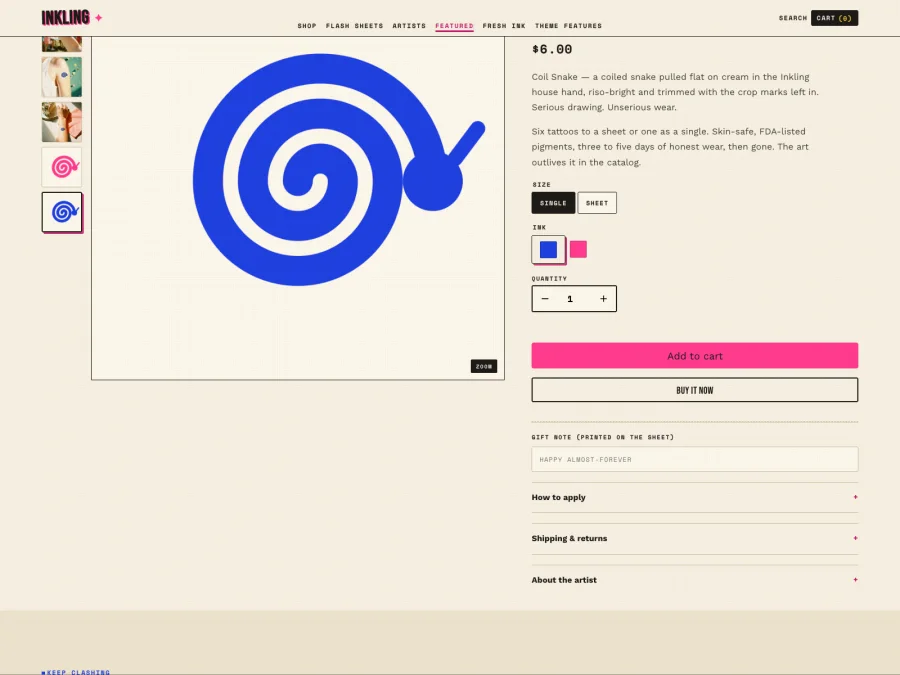
Task: Pick the blue ink swatch
Action: pyautogui.click(x=548, y=250)
